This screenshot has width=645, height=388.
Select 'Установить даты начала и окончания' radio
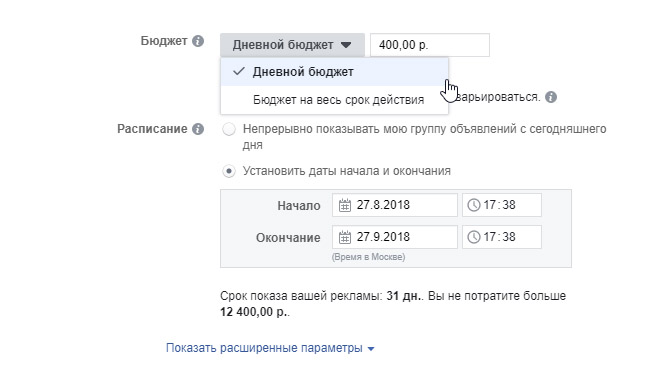(229, 171)
